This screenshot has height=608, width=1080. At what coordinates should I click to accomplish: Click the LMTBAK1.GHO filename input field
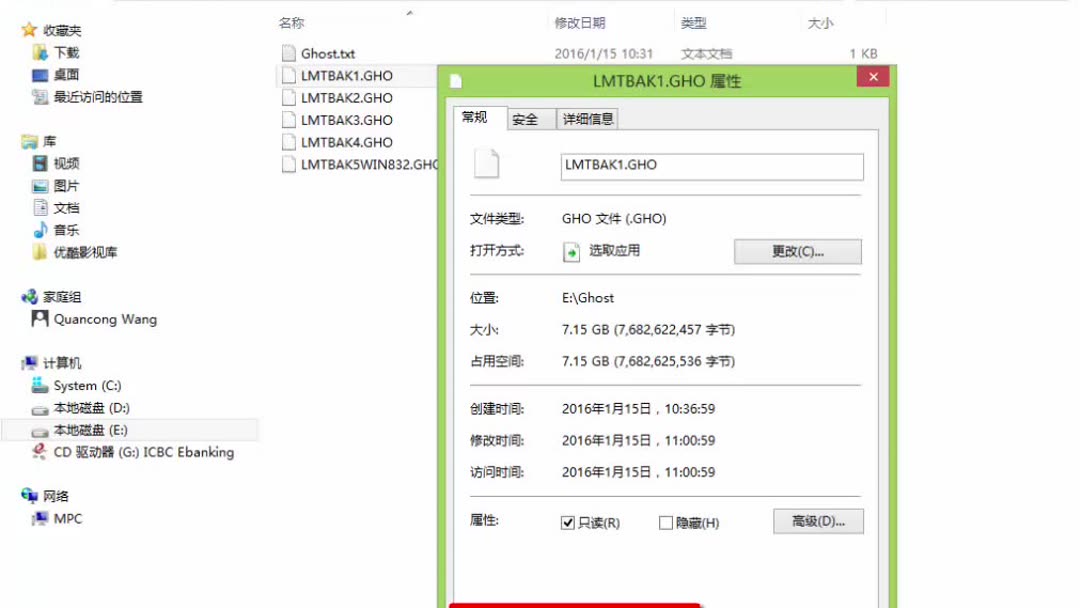coord(710,166)
